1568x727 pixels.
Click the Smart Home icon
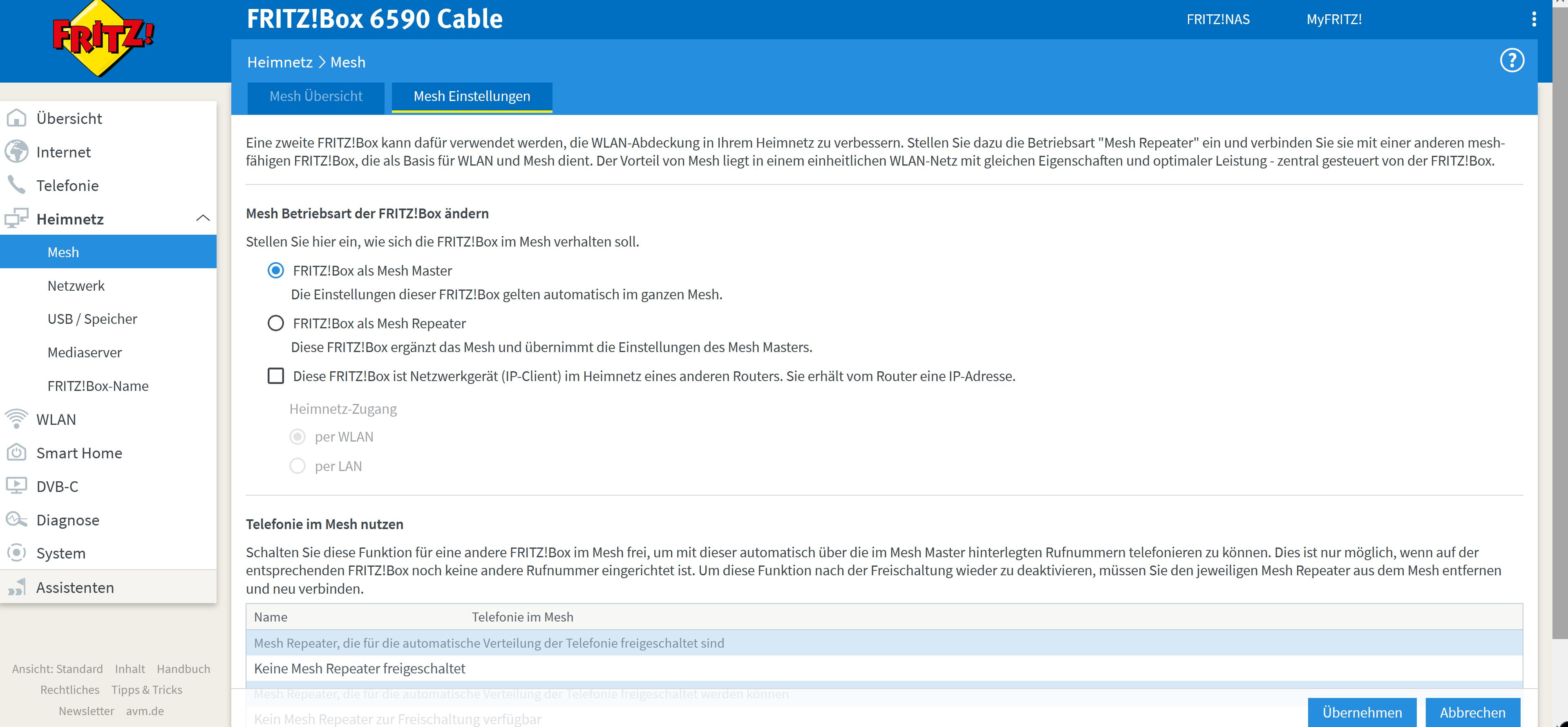click(x=16, y=452)
